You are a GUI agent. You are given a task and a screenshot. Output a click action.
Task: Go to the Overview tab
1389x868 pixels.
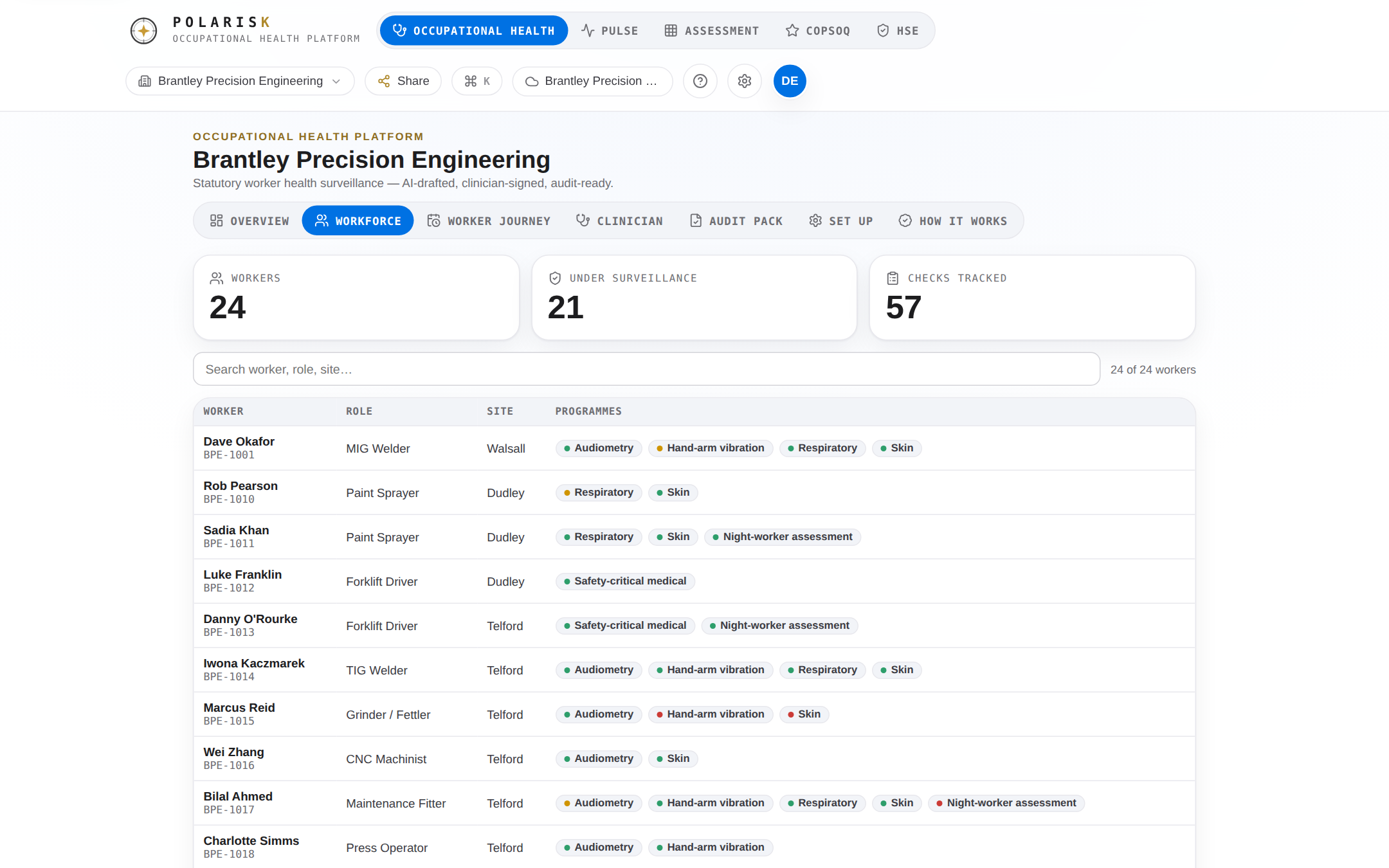250,221
